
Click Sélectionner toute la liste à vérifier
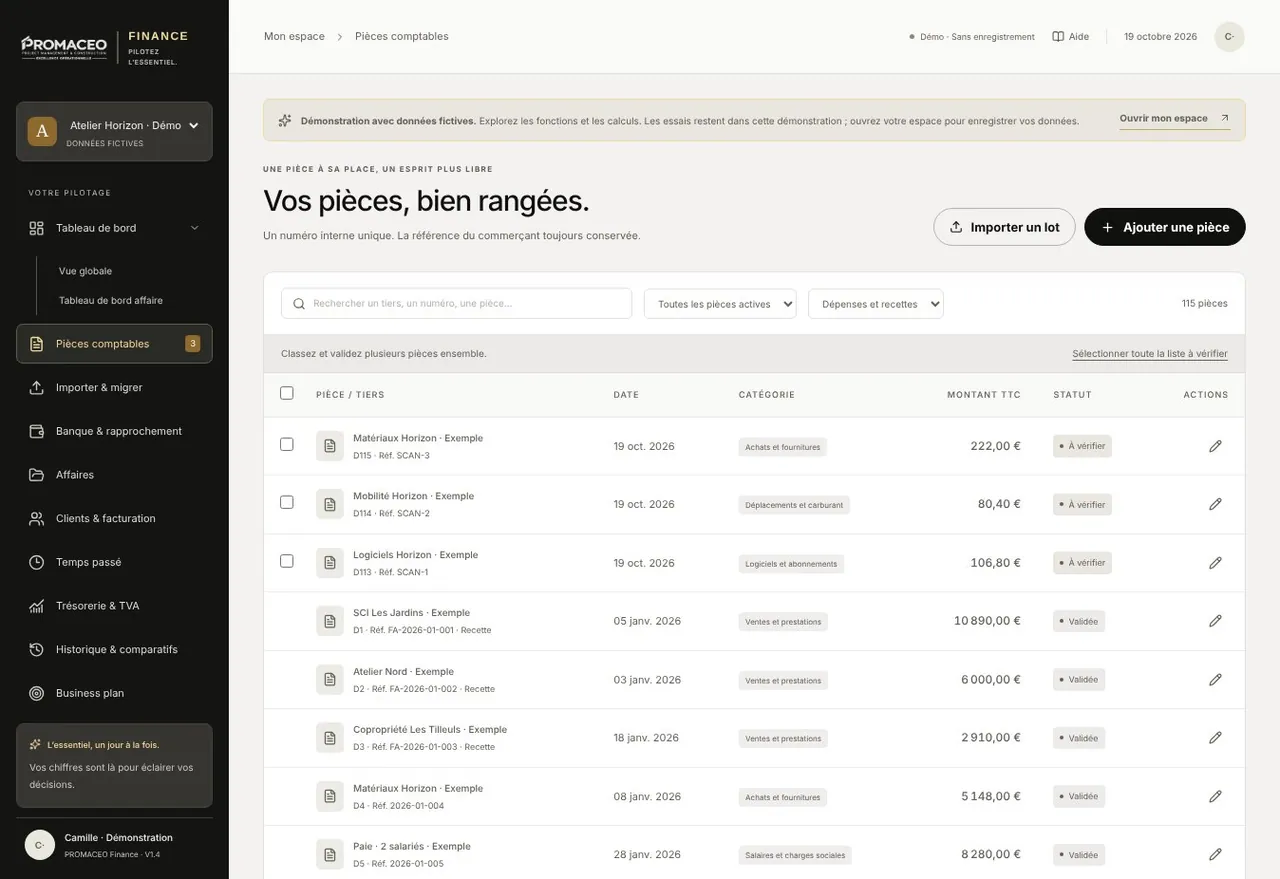click(x=1150, y=354)
